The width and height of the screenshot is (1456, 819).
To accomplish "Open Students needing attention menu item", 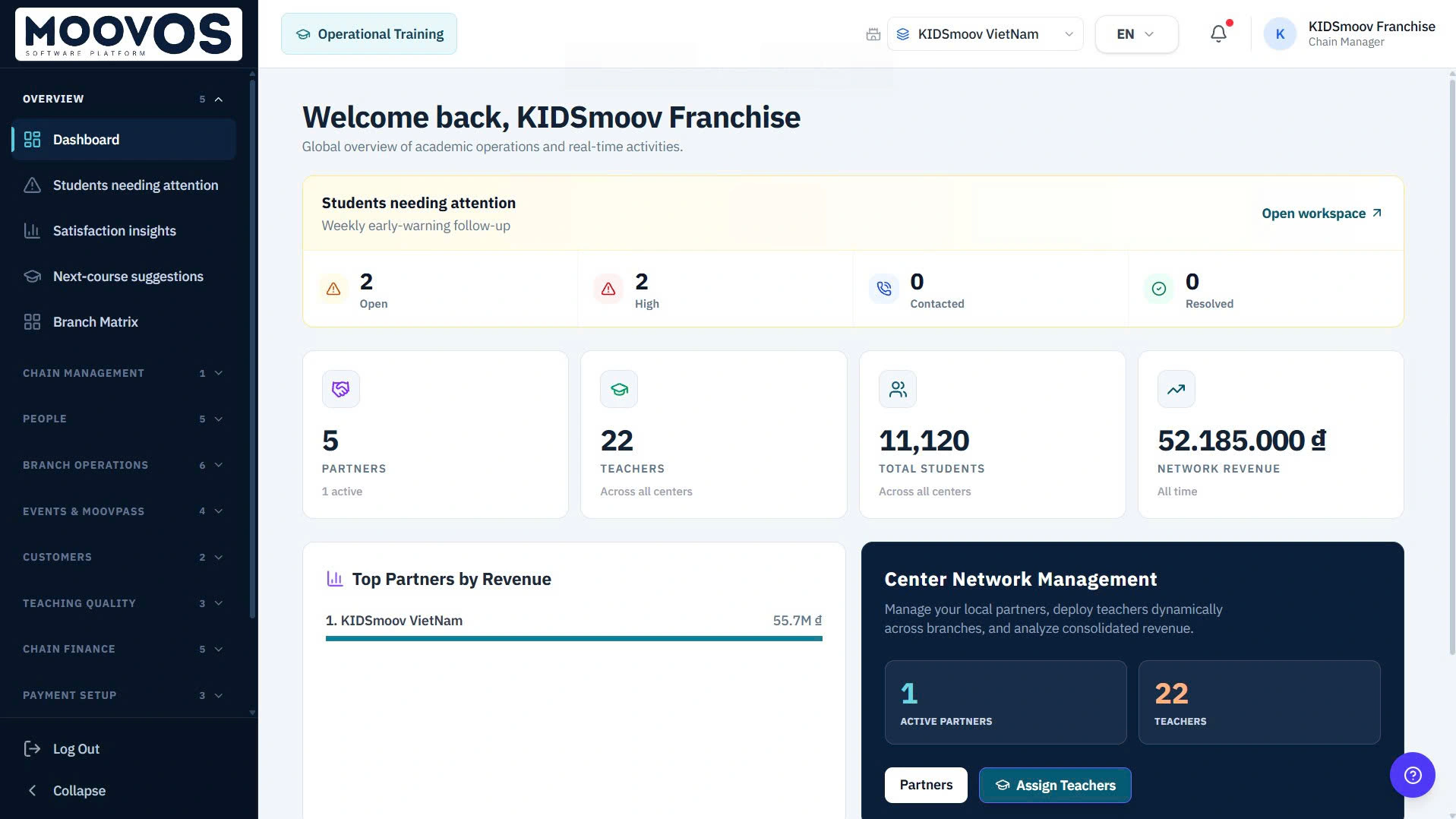I will pos(124,185).
